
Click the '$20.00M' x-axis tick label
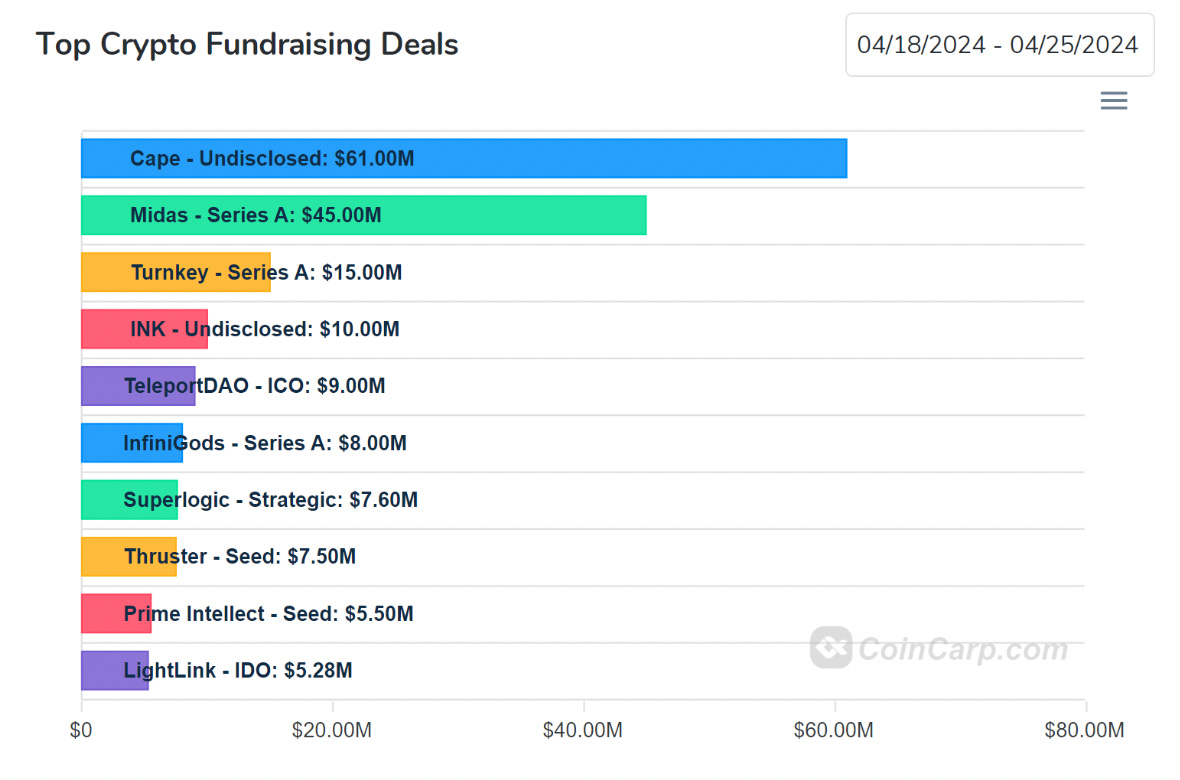[x=332, y=731]
